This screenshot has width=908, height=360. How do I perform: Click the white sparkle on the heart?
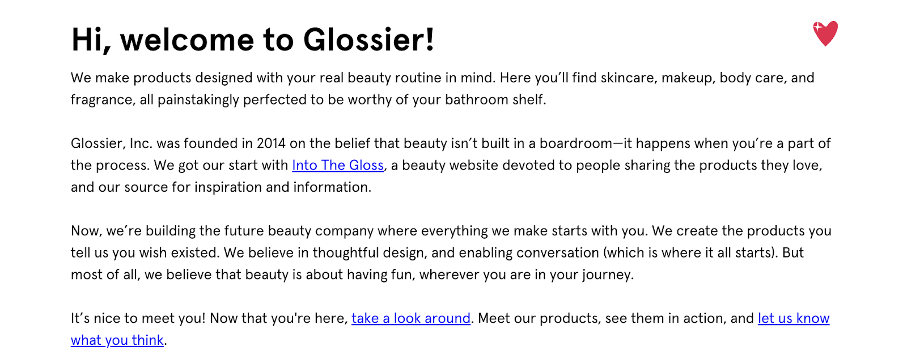[x=818, y=27]
